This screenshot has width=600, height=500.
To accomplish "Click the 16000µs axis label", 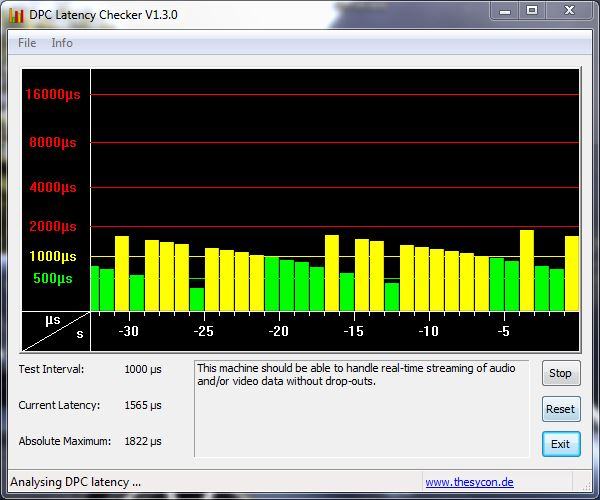I will point(53,94).
